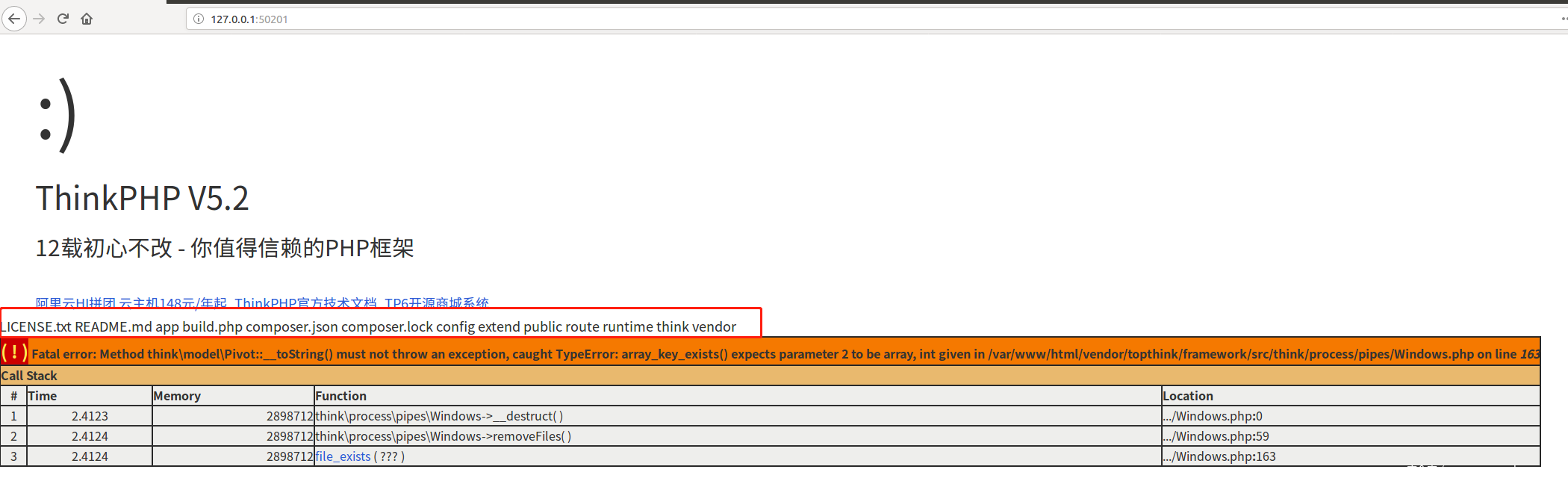Click the 'Function' column header
Image resolution: width=1568 pixels, height=484 pixels.
[738, 396]
